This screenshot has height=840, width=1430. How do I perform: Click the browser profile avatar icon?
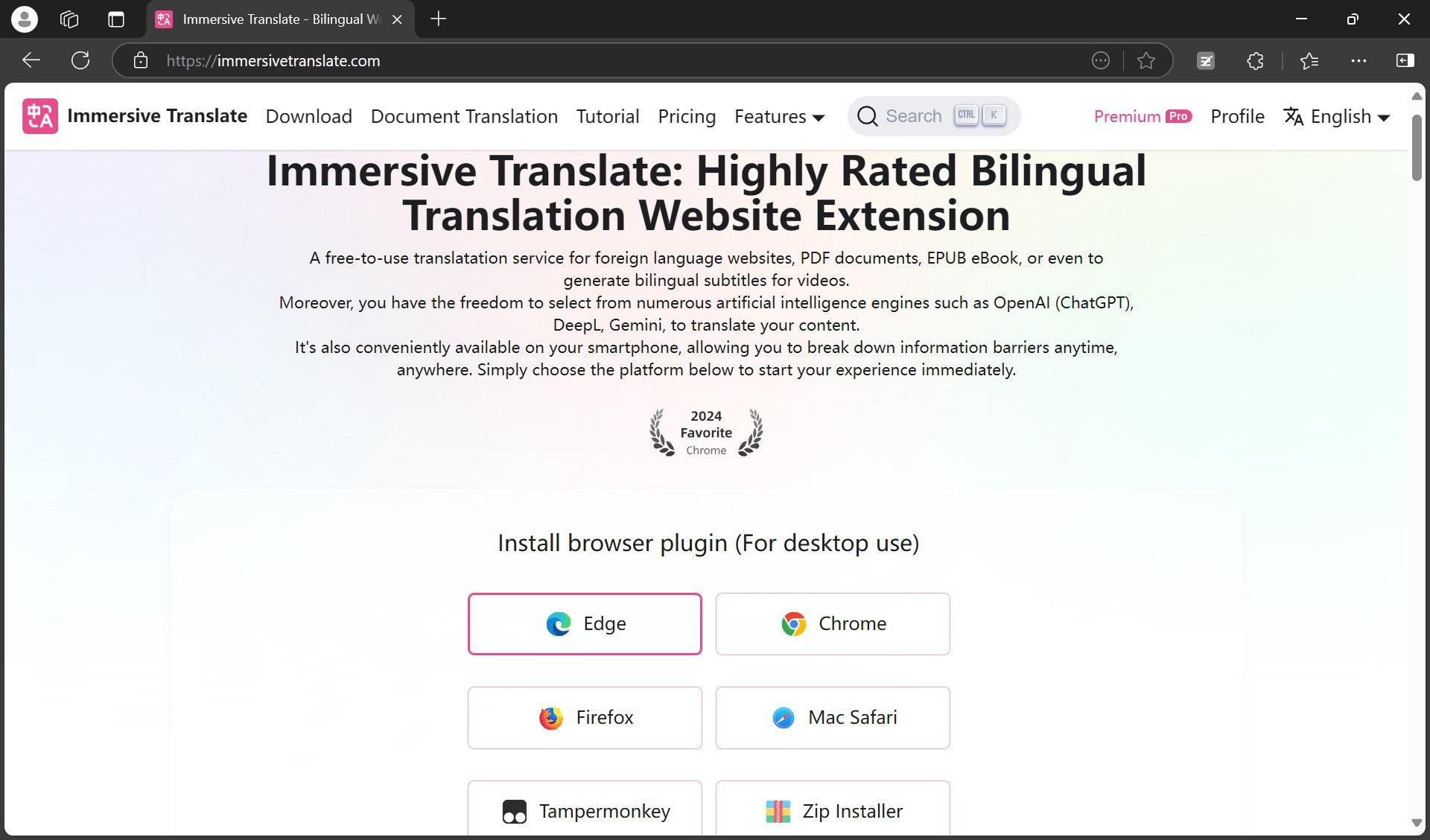(x=25, y=19)
